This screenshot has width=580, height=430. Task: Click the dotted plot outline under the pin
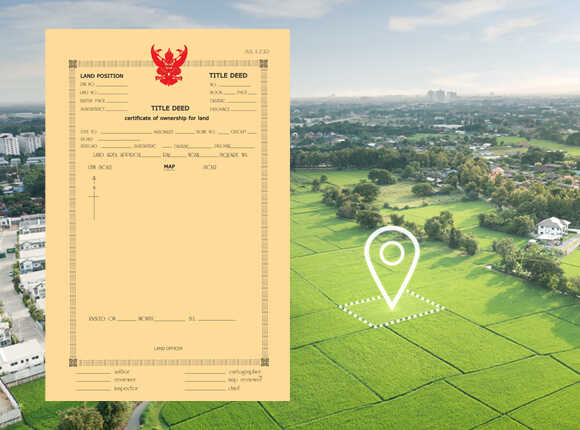click(392, 309)
